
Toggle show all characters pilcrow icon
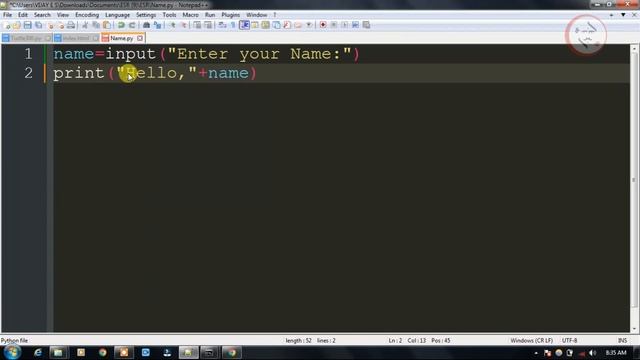click(233, 25)
